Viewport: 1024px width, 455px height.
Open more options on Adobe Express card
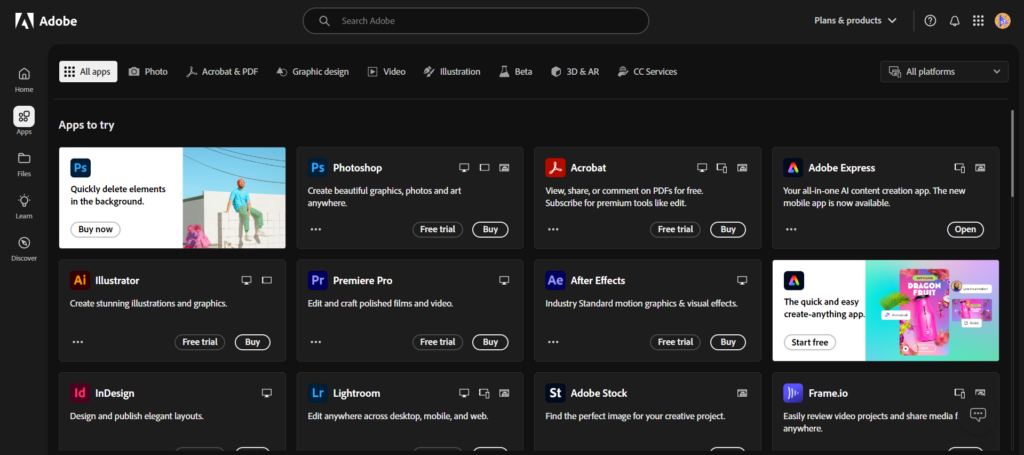791,230
